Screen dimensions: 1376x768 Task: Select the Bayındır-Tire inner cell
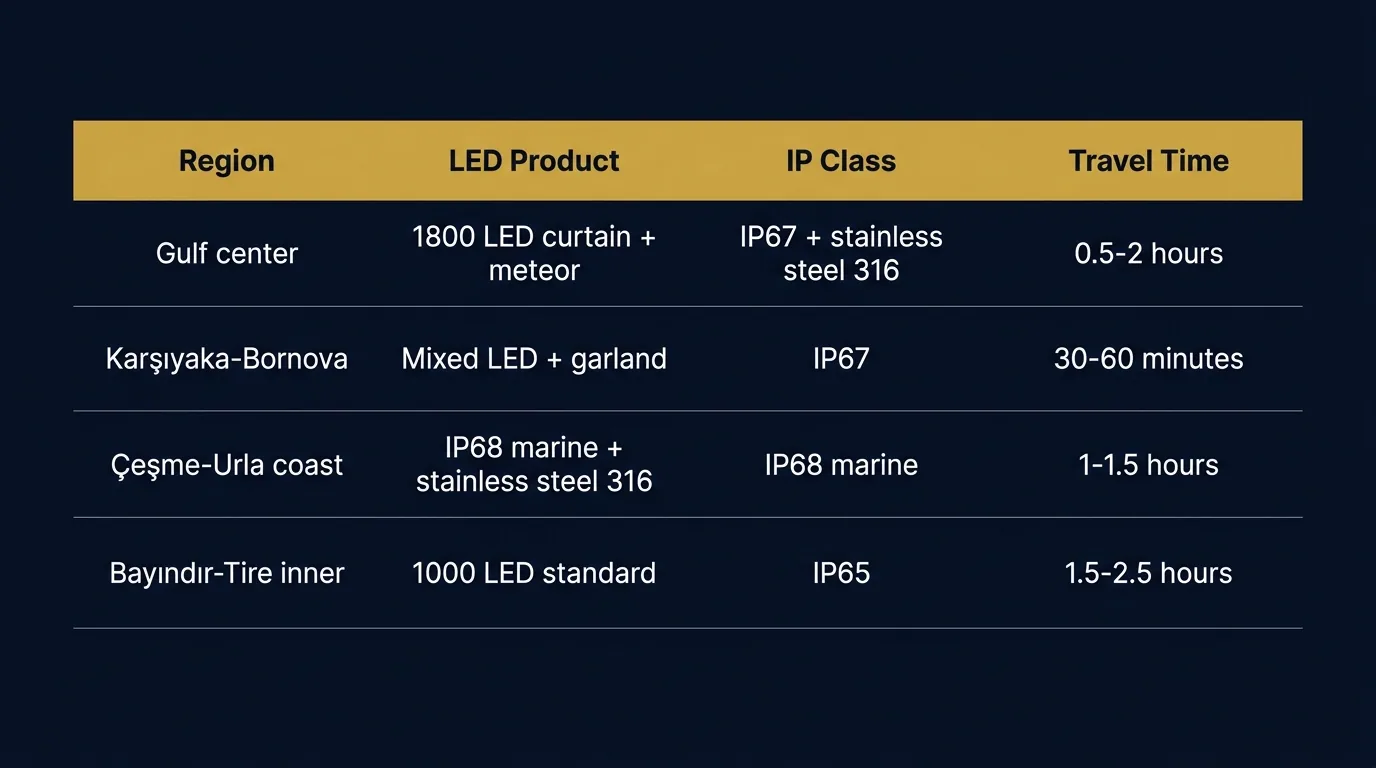[227, 573]
